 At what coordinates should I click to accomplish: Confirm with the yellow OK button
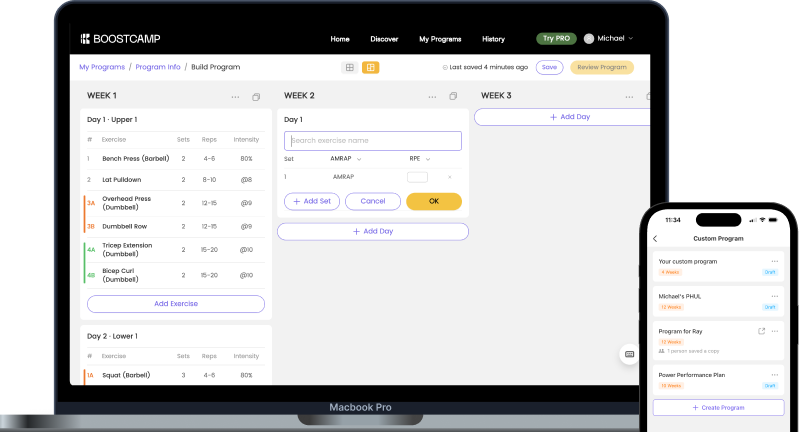click(434, 201)
